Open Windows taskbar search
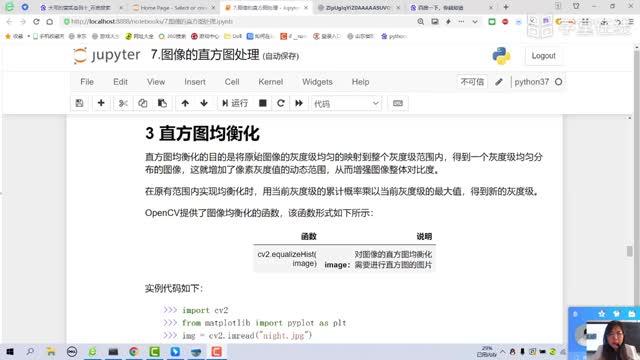 (30, 351)
